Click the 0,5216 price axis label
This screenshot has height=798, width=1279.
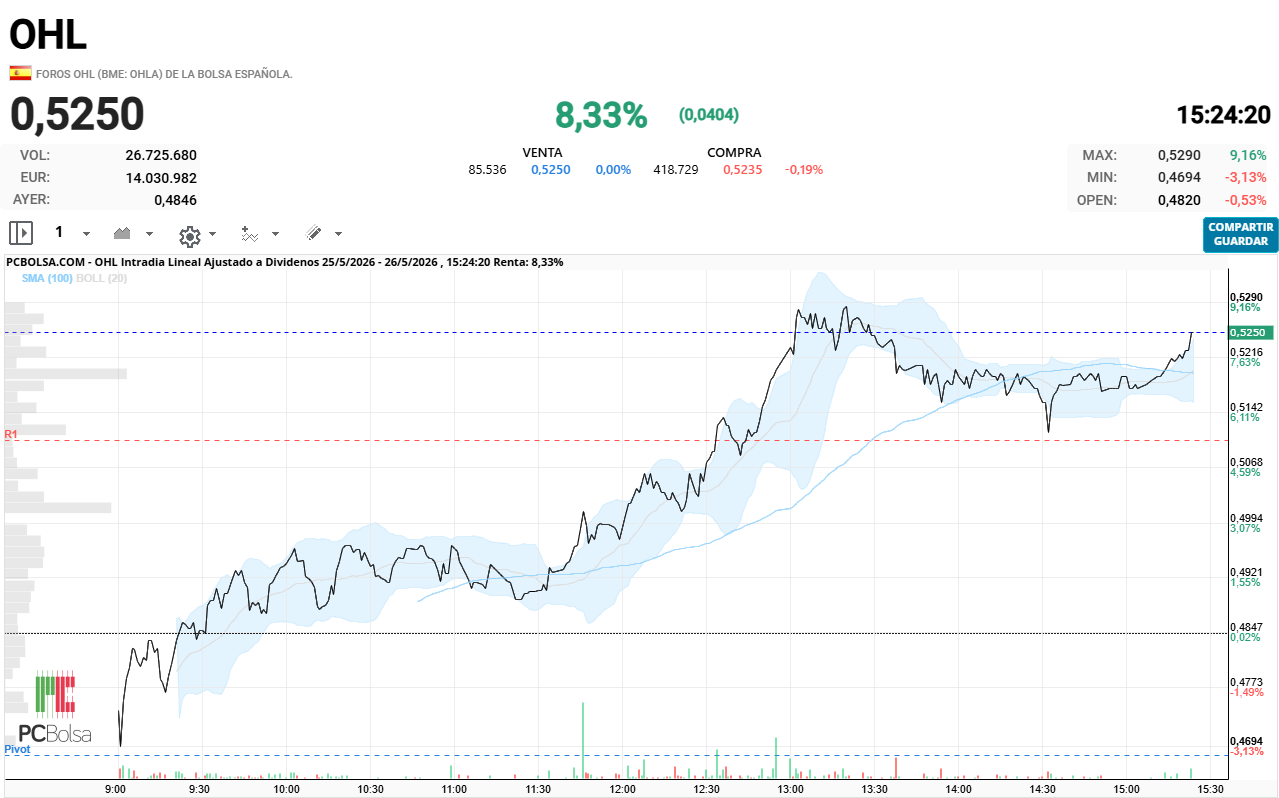pyautogui.click(x=1246, y=352)
